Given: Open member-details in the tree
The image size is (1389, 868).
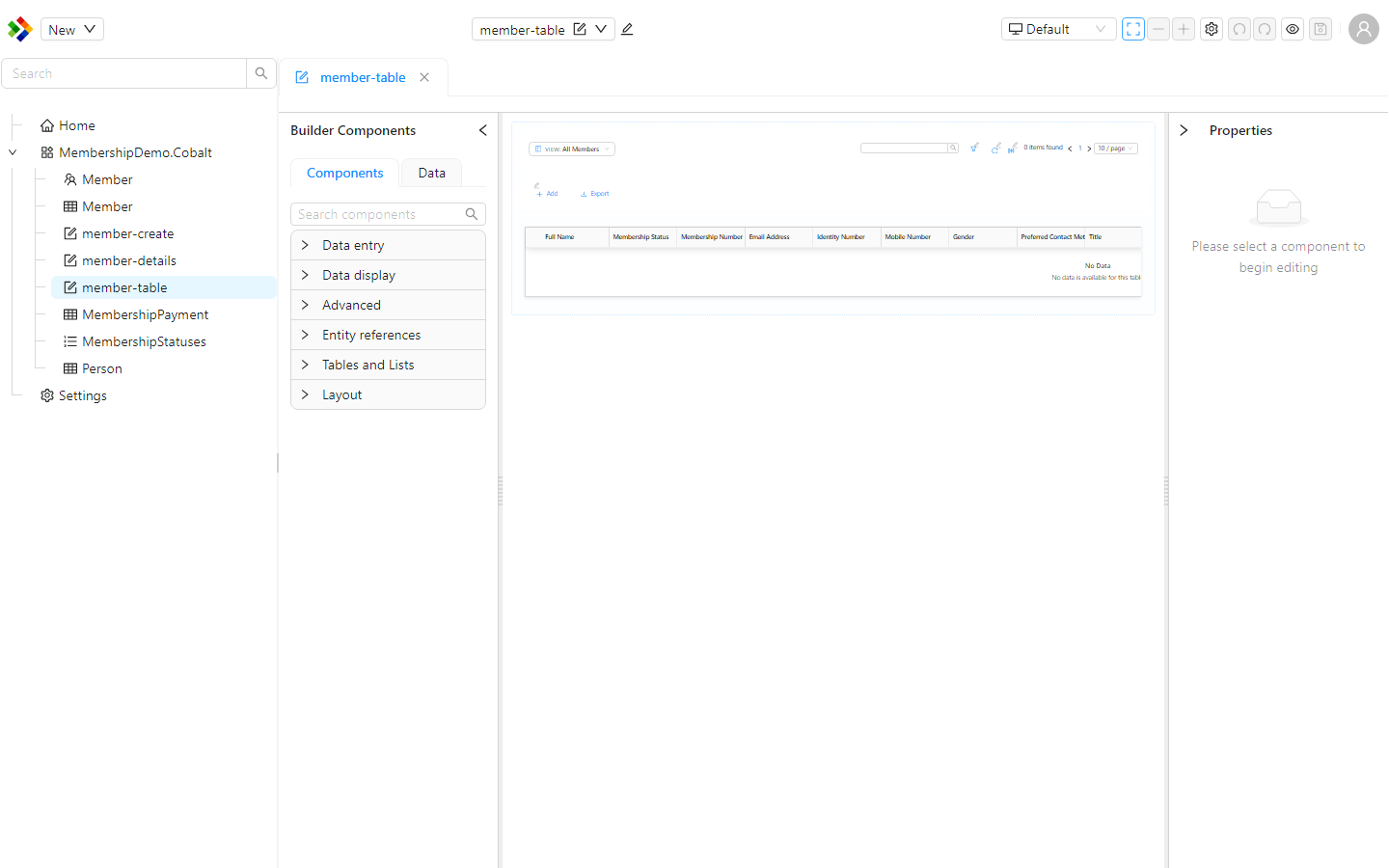Looking at the screenshot, I should [x=128, y=260].
